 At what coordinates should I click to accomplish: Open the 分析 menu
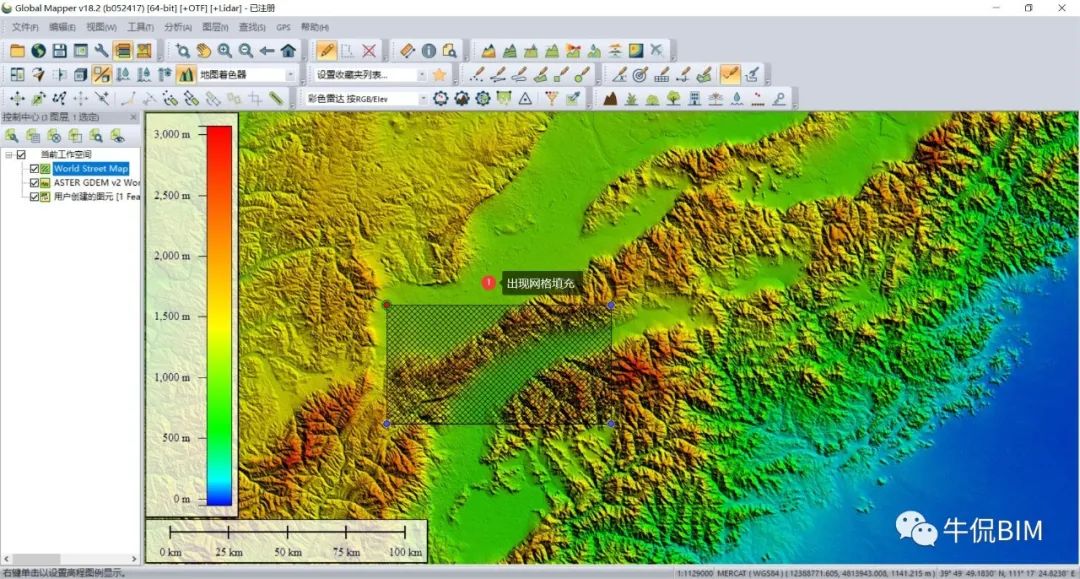coord(177,27)
